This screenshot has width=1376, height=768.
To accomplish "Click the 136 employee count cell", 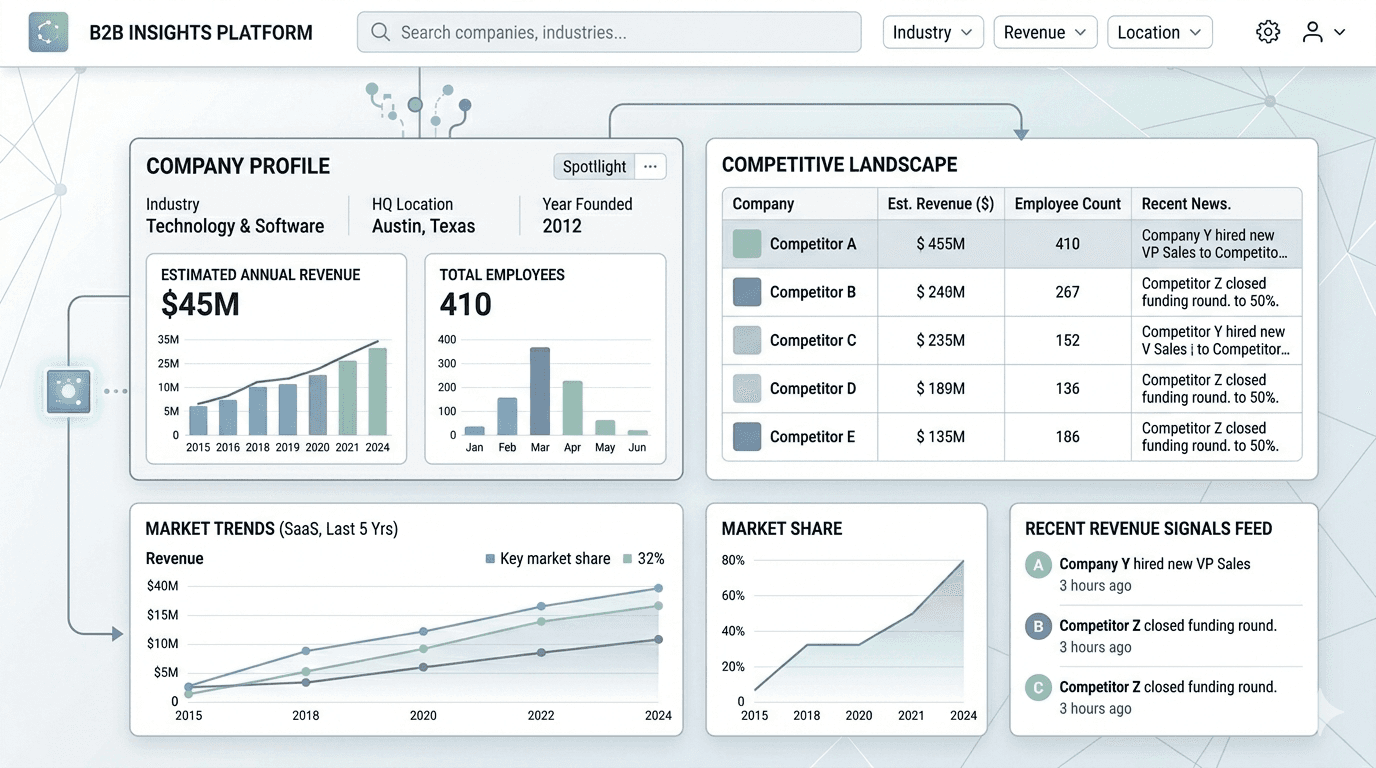I will click(x=1067, y=389).
